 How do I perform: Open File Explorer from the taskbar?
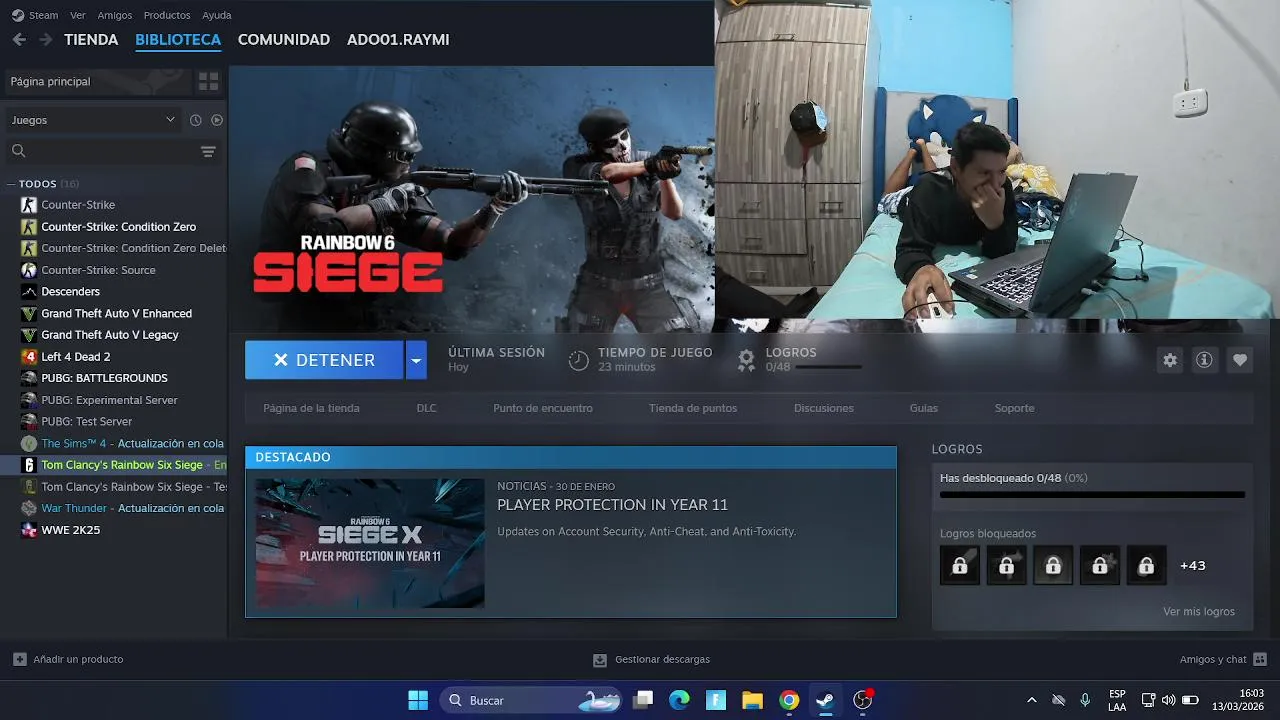752,700
